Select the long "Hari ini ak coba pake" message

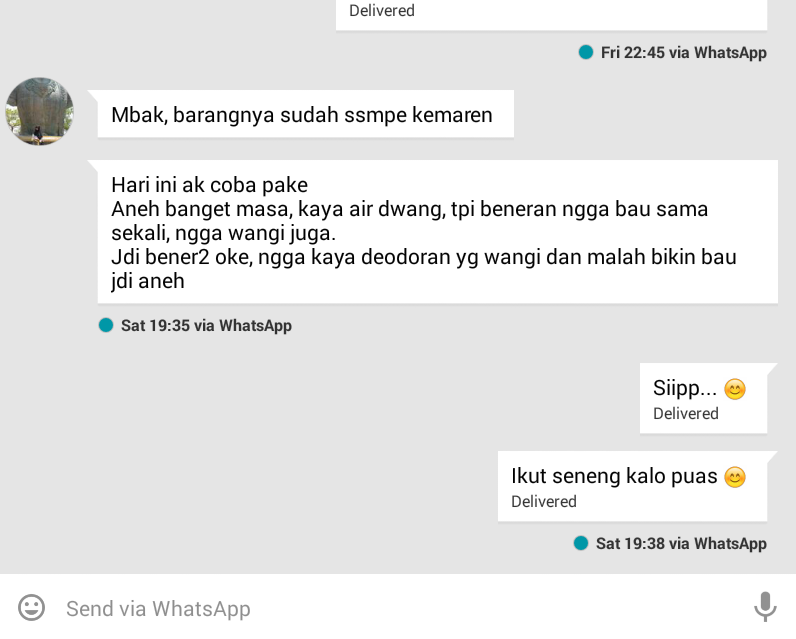[x=438, y=232]
